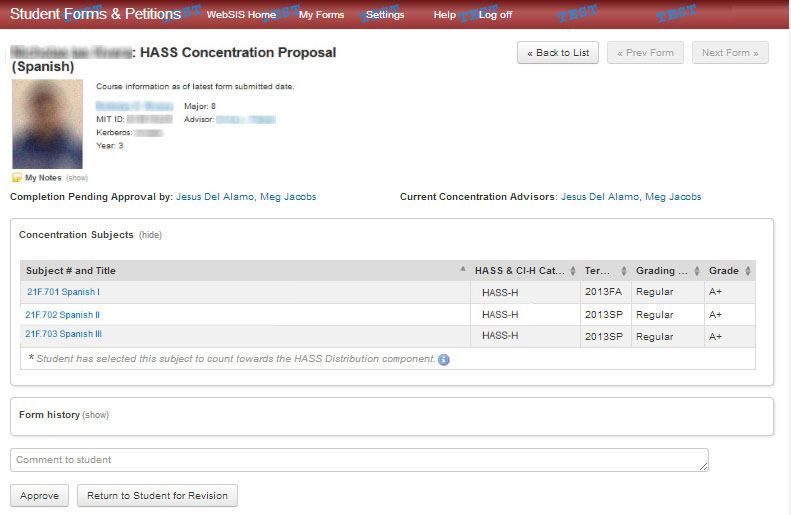Open the Settings menu item
791x515 pixels.
point(385,15)
